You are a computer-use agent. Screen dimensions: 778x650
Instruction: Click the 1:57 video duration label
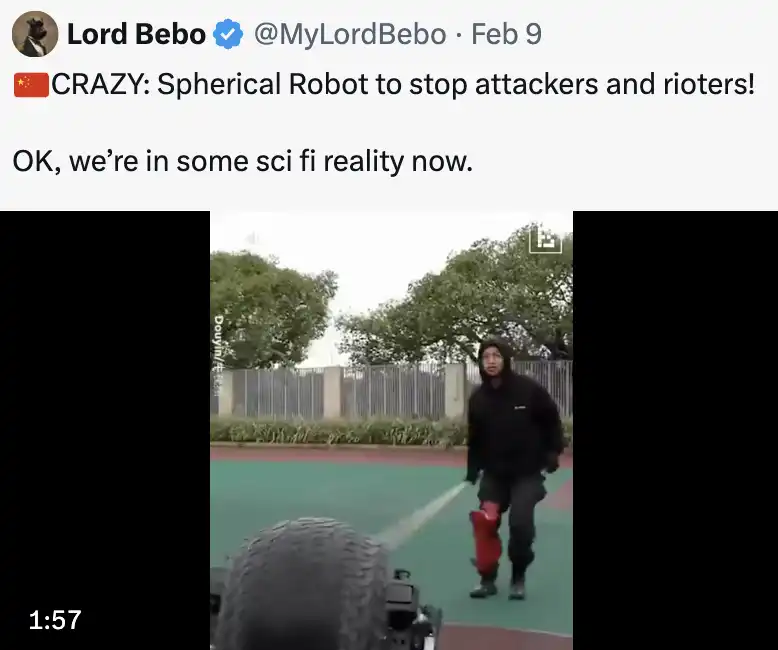pyautogui.click(x=55, y=620)
